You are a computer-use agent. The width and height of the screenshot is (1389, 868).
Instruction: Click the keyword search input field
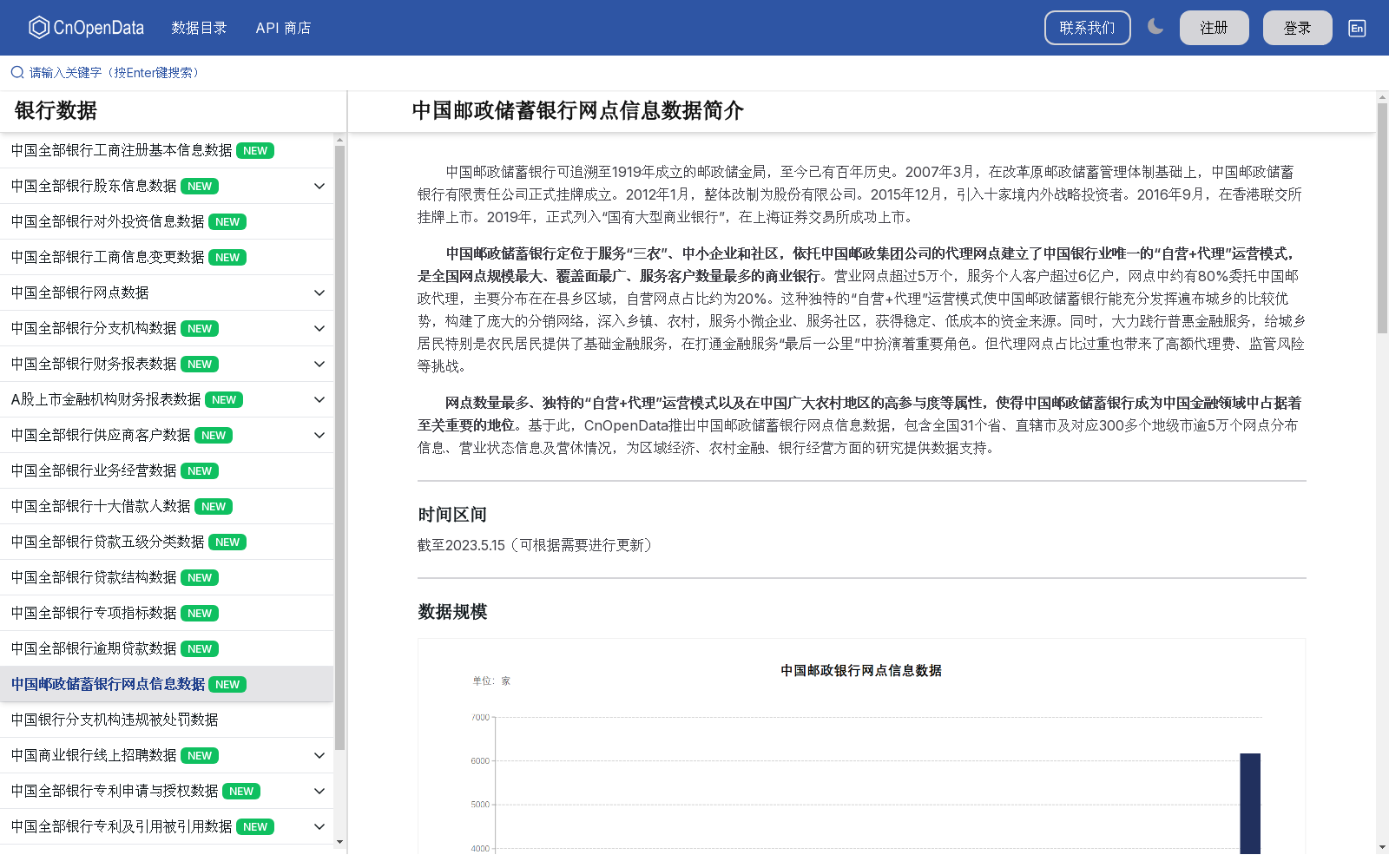(x=113, y=72)
